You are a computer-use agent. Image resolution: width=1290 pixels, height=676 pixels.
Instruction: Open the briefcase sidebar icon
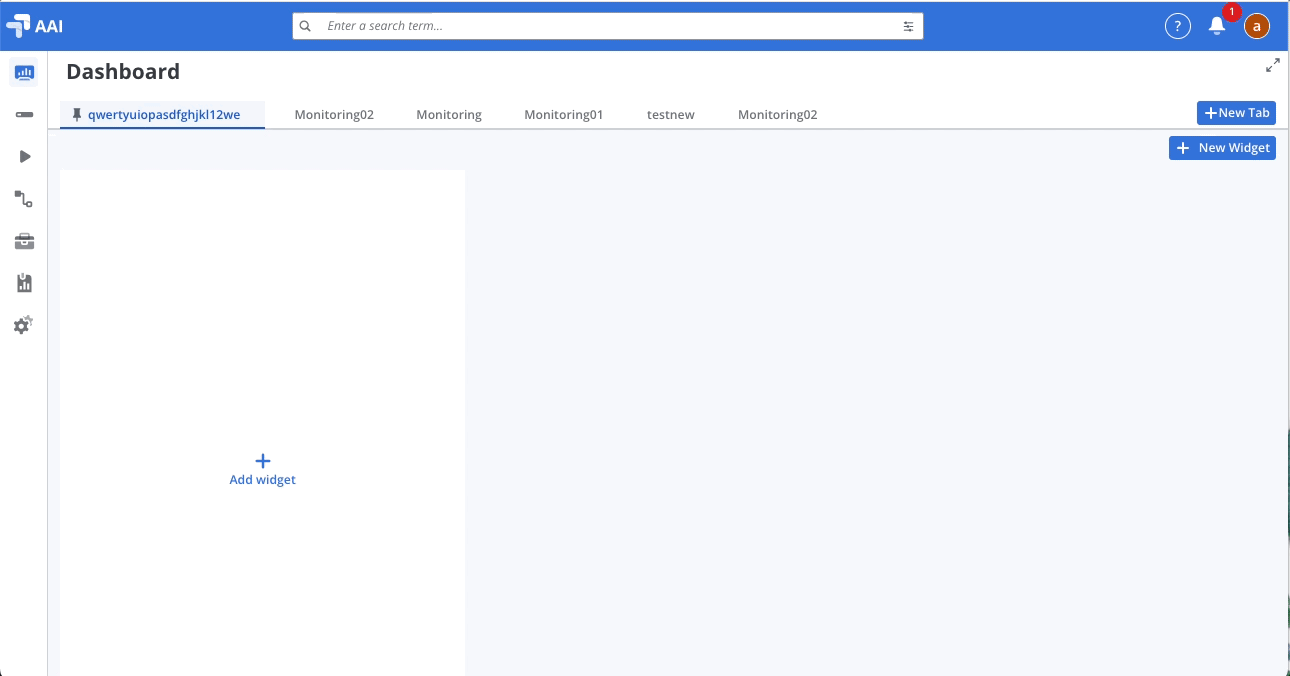24,241
